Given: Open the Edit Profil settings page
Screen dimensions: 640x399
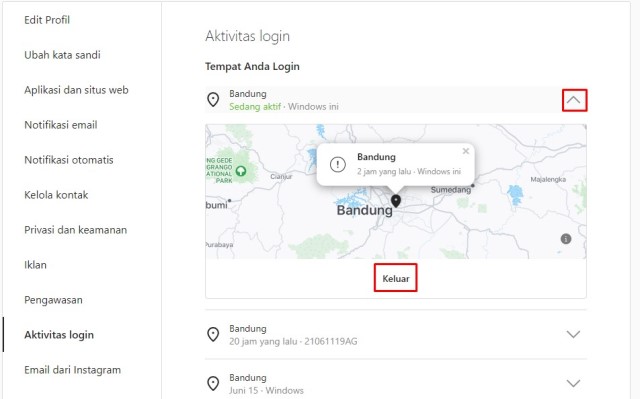Looking at the screenshot, I should click(47, 20).
